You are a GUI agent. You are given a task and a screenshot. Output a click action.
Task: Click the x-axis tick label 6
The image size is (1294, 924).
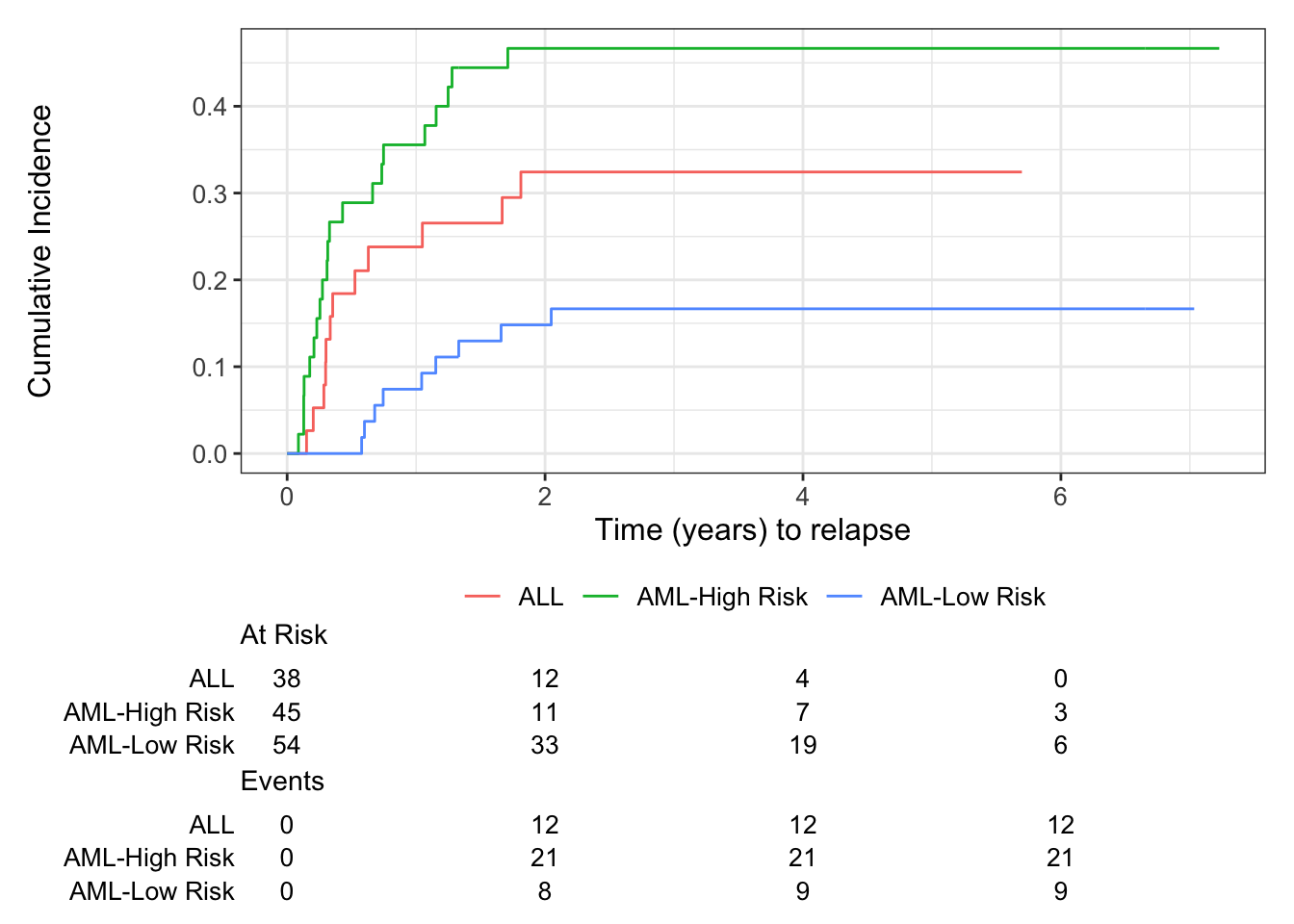coord(1060,497)
